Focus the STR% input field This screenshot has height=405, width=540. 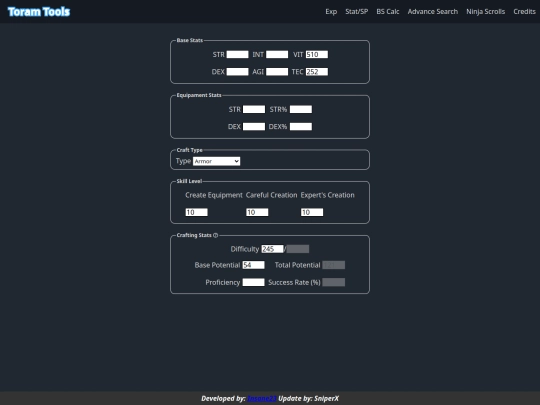(301, 109)
